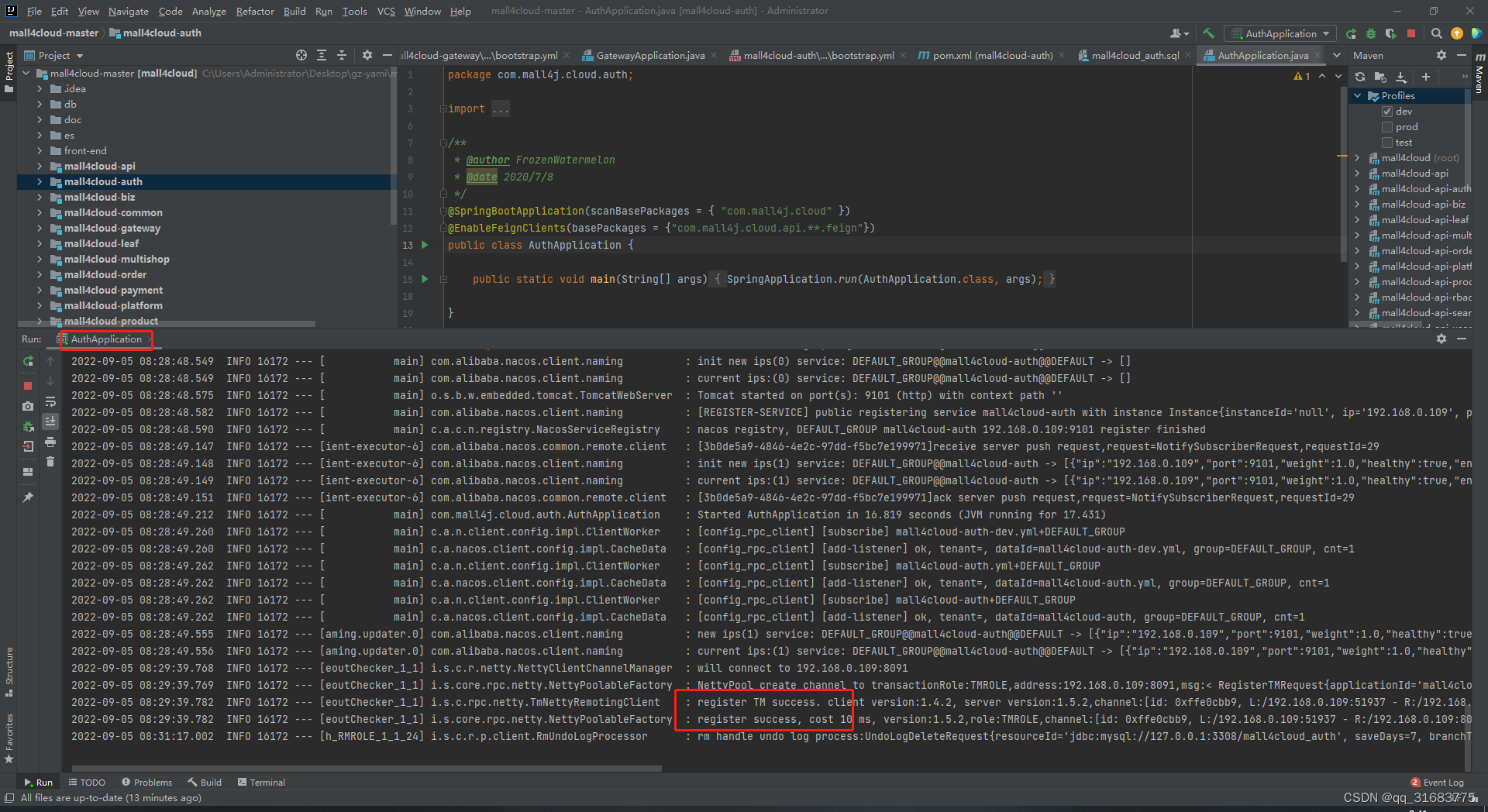Open Search Everywhere magnifier icon
1488x812 pixels.
point(1436,33)
